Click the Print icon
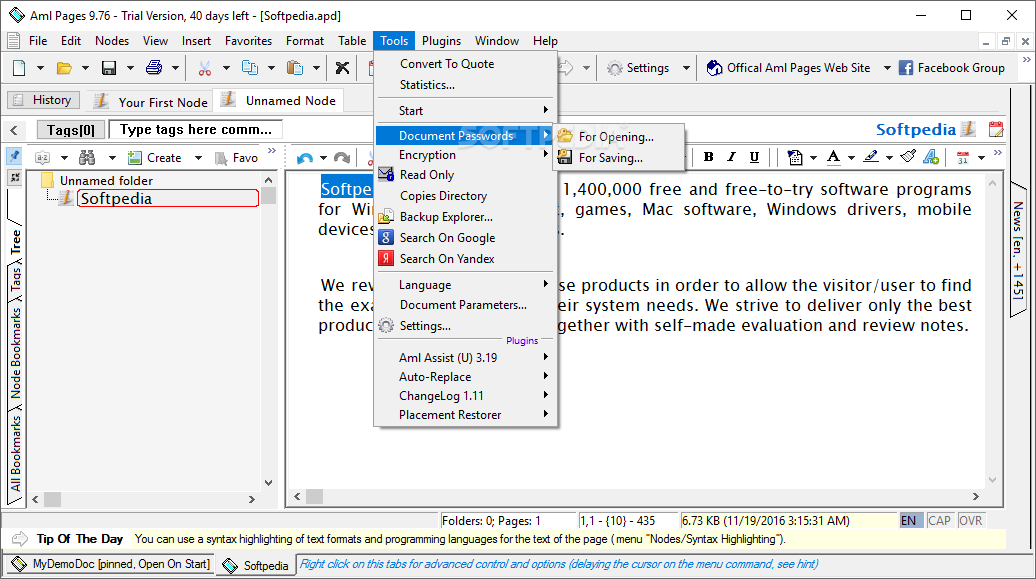Viewport: 1036px width, 579px height. point(154,67)
